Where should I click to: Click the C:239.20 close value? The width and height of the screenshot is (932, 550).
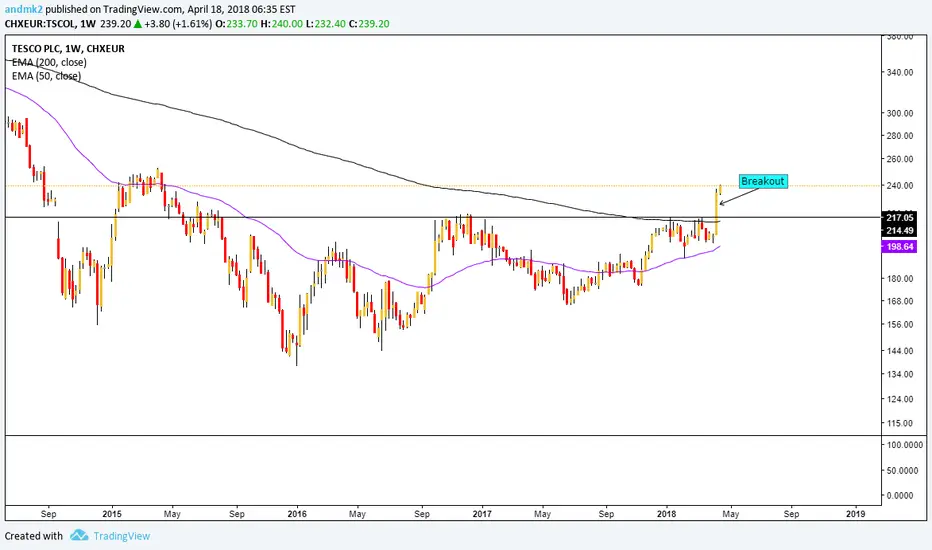369,24
